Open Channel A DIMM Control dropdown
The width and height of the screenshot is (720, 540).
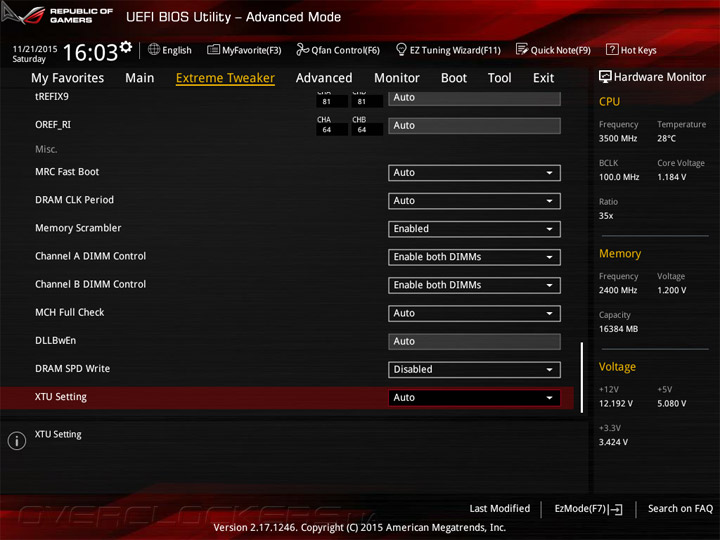474,257
